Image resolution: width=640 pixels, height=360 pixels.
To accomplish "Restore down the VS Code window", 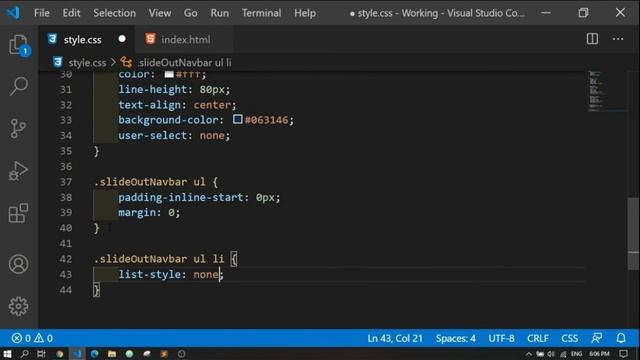I will pos(583,13).
